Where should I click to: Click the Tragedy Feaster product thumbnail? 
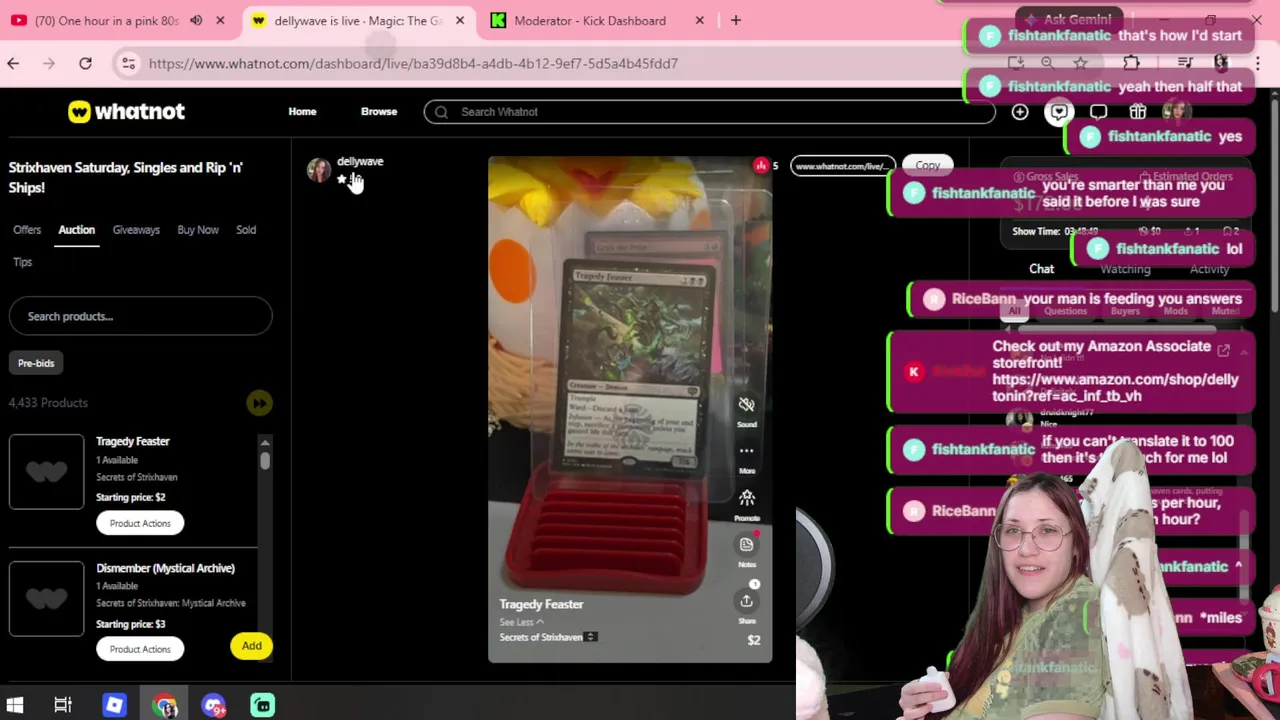(x=46, y=472)
